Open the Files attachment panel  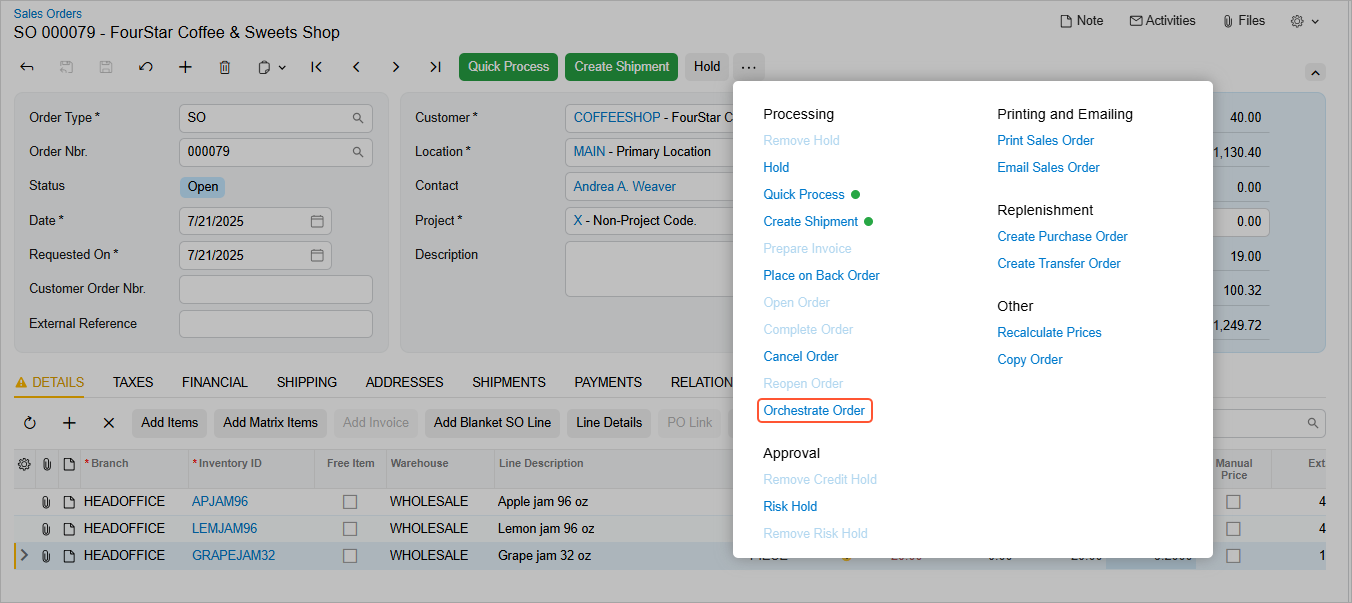pyautogui.click(x=1243, y=21)
